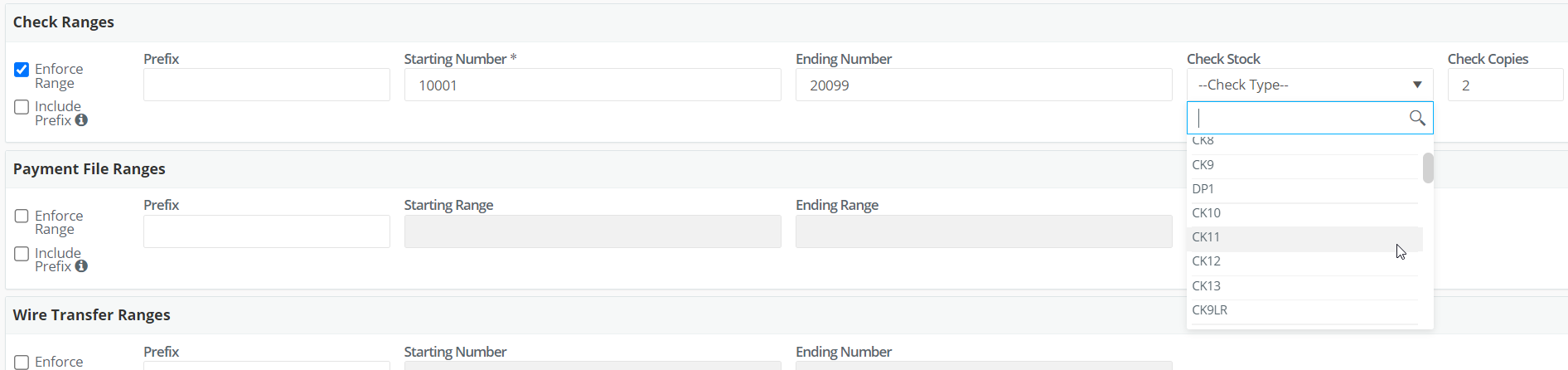Viewport: 1568px width, 370px height.
Task: Enable Include Prefix under Check Ranges
Action: tap(22, 107)
